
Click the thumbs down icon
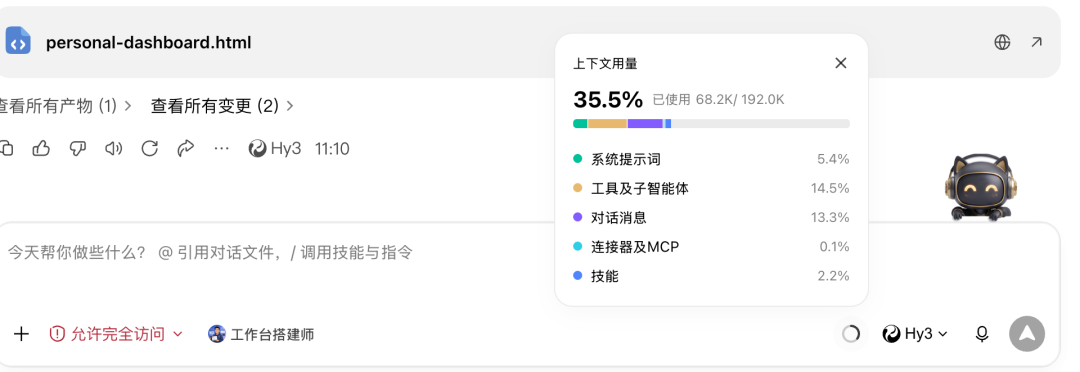78,148
